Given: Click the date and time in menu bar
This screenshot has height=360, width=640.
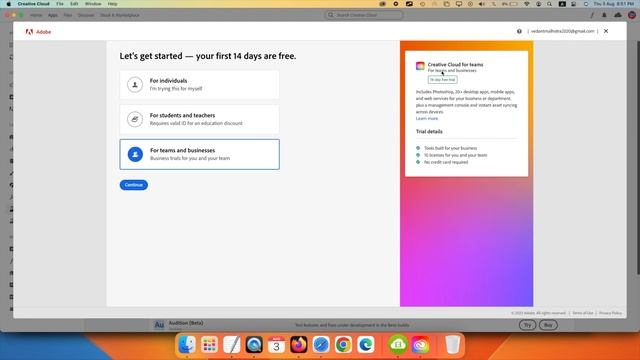Looking at the screenshot, I should pos(614,4).
